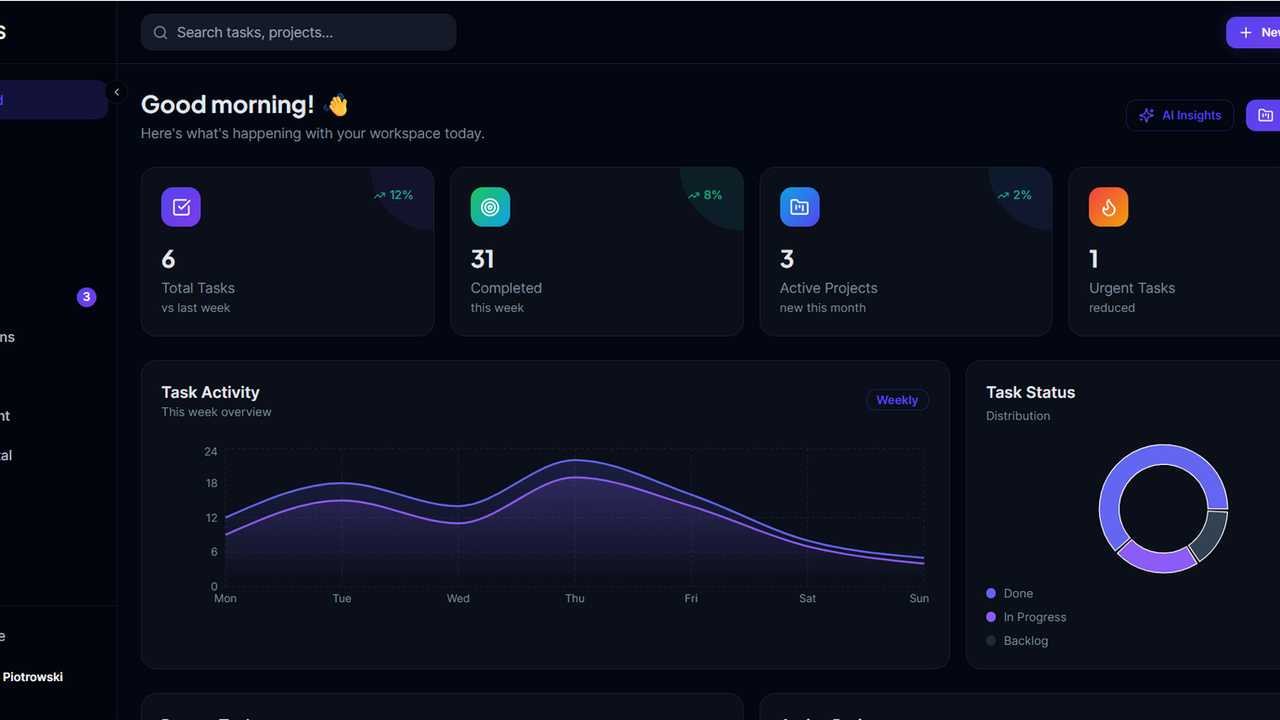Open the Piotrowski user profile
The width and height of the screenshot is (1280, 720).
[x=33, y=677]
